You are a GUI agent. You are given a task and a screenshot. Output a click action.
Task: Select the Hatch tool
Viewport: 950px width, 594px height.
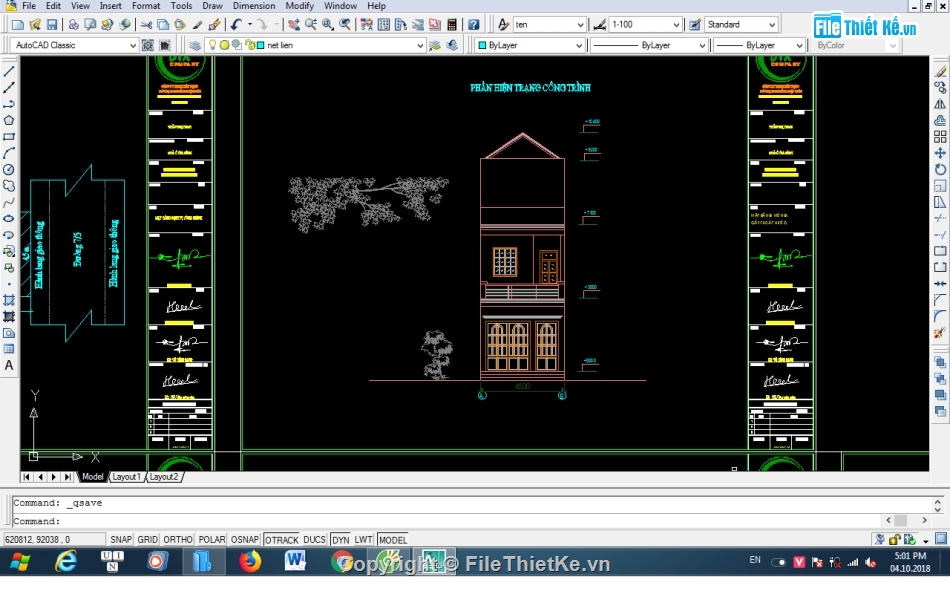9,300
